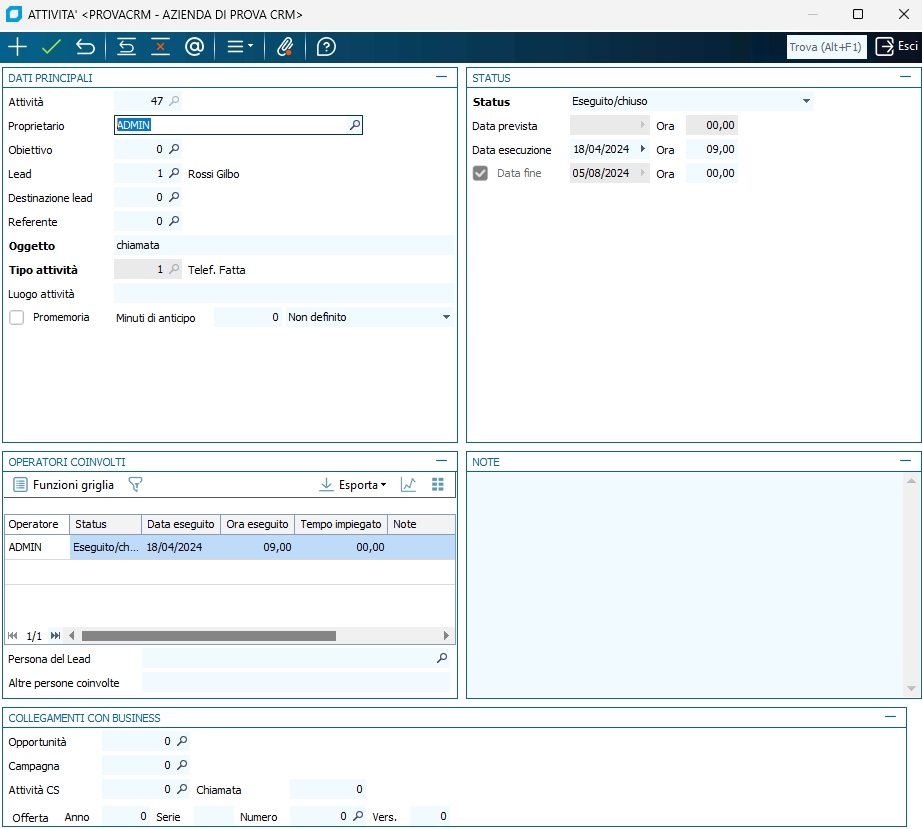Viewport: 922px width, 829px height.
Task: Enable the Promemoria checkbox
Action: pyautogui.click(x=17, y=317)
